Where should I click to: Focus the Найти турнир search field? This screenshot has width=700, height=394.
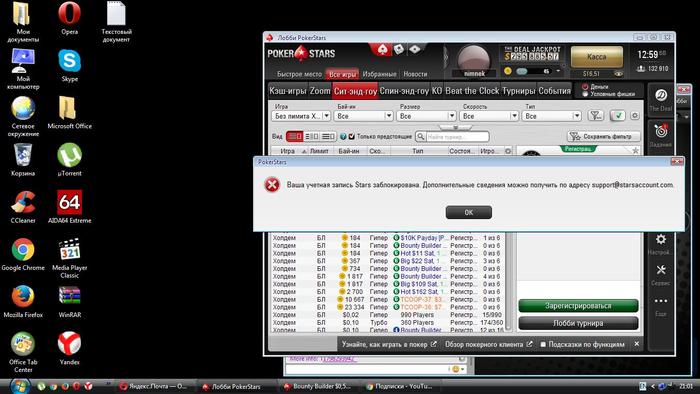pyautogui.click(x=457, y=137)
